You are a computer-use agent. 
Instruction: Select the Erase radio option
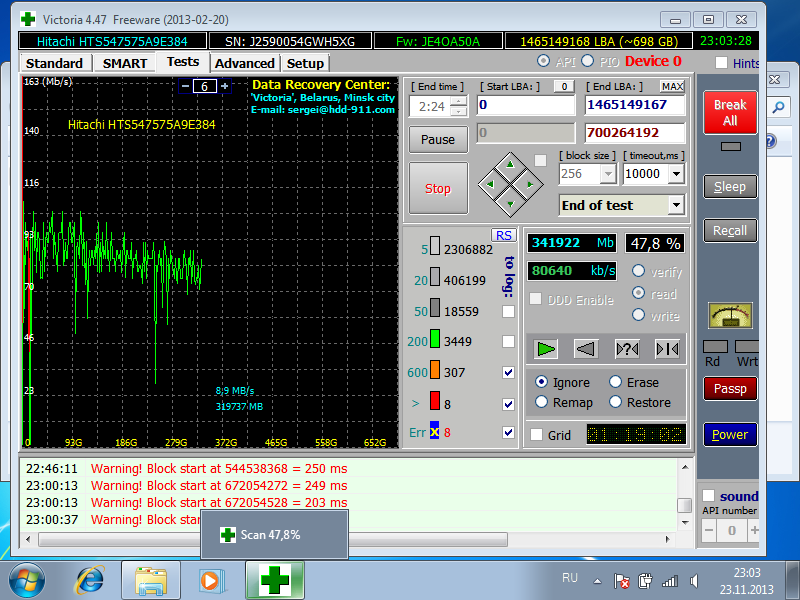click(615, 382)
